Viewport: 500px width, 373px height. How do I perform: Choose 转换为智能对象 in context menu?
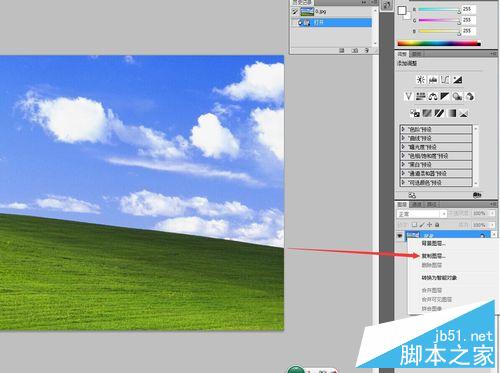point(439,278)
